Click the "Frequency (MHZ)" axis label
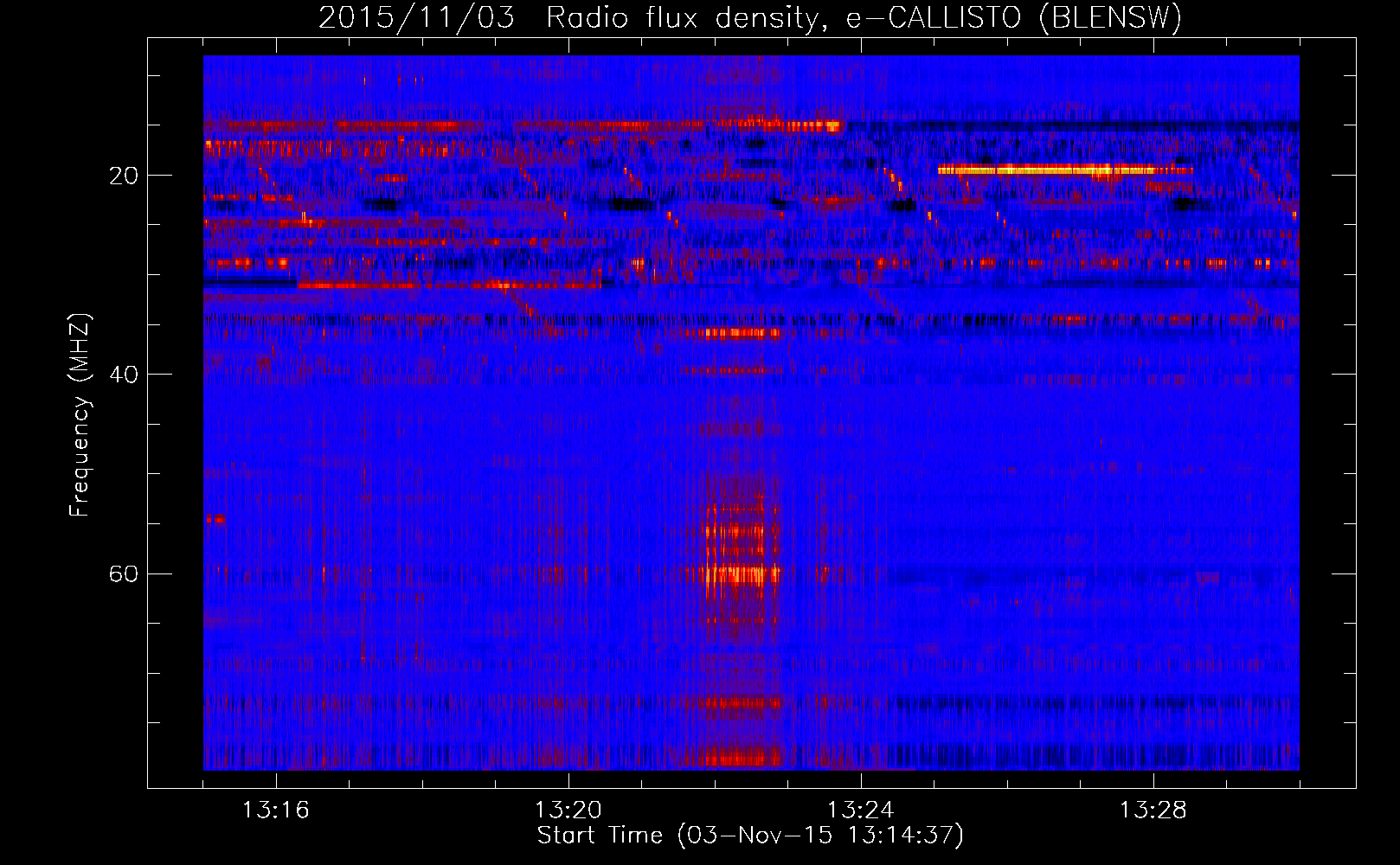 [80, 415]
